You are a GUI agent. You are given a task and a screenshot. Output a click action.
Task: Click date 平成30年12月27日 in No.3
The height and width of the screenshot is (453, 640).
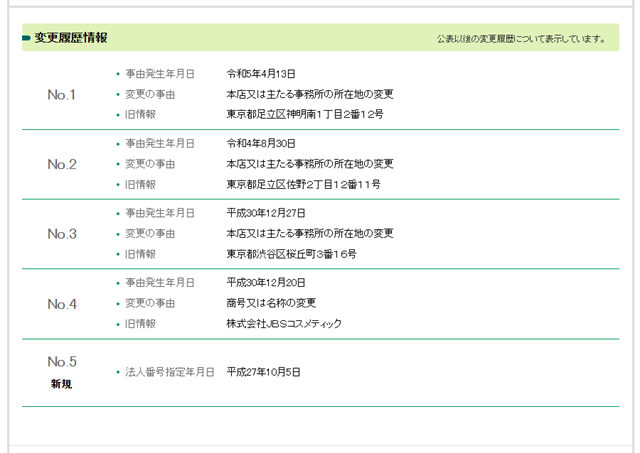pos(266,214)
